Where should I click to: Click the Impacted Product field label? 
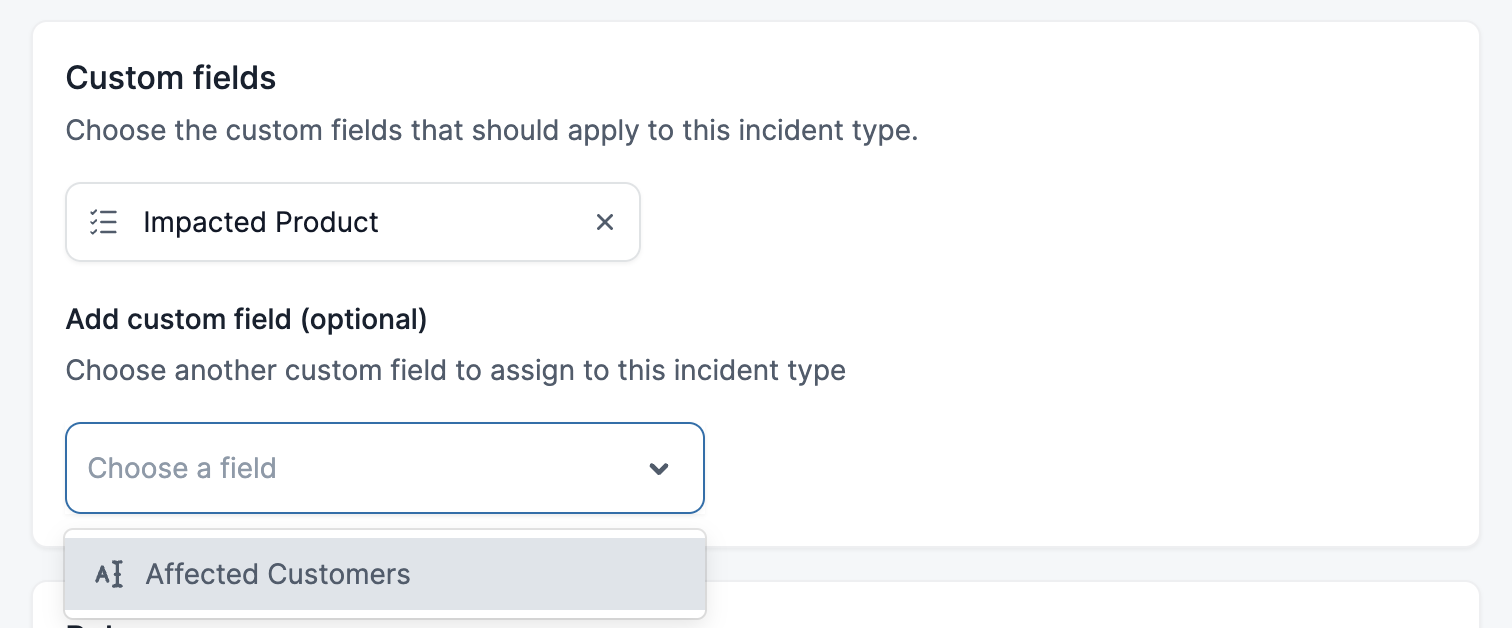[260, 222]
